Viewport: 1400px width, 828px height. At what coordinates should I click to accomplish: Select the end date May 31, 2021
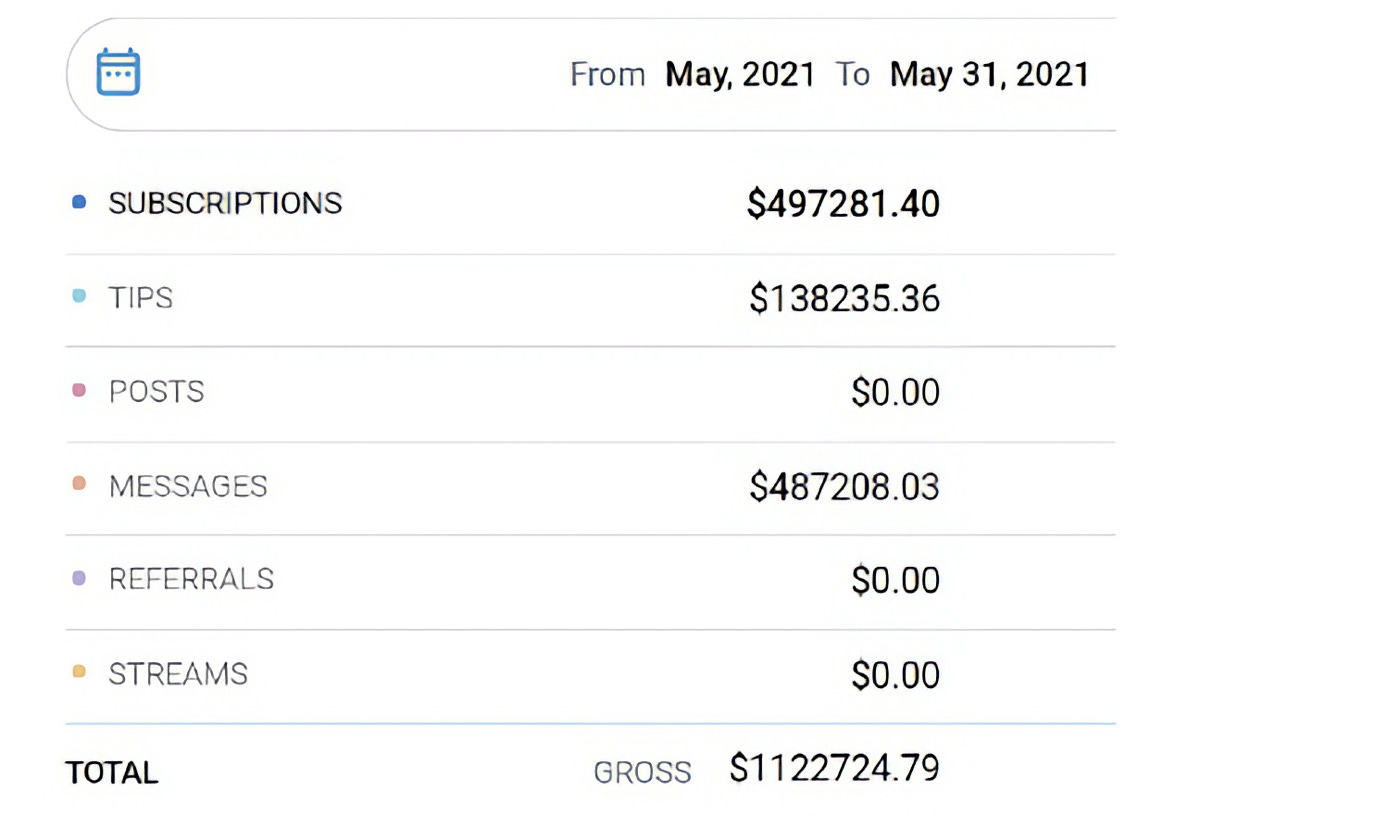(x=989, y=75)
